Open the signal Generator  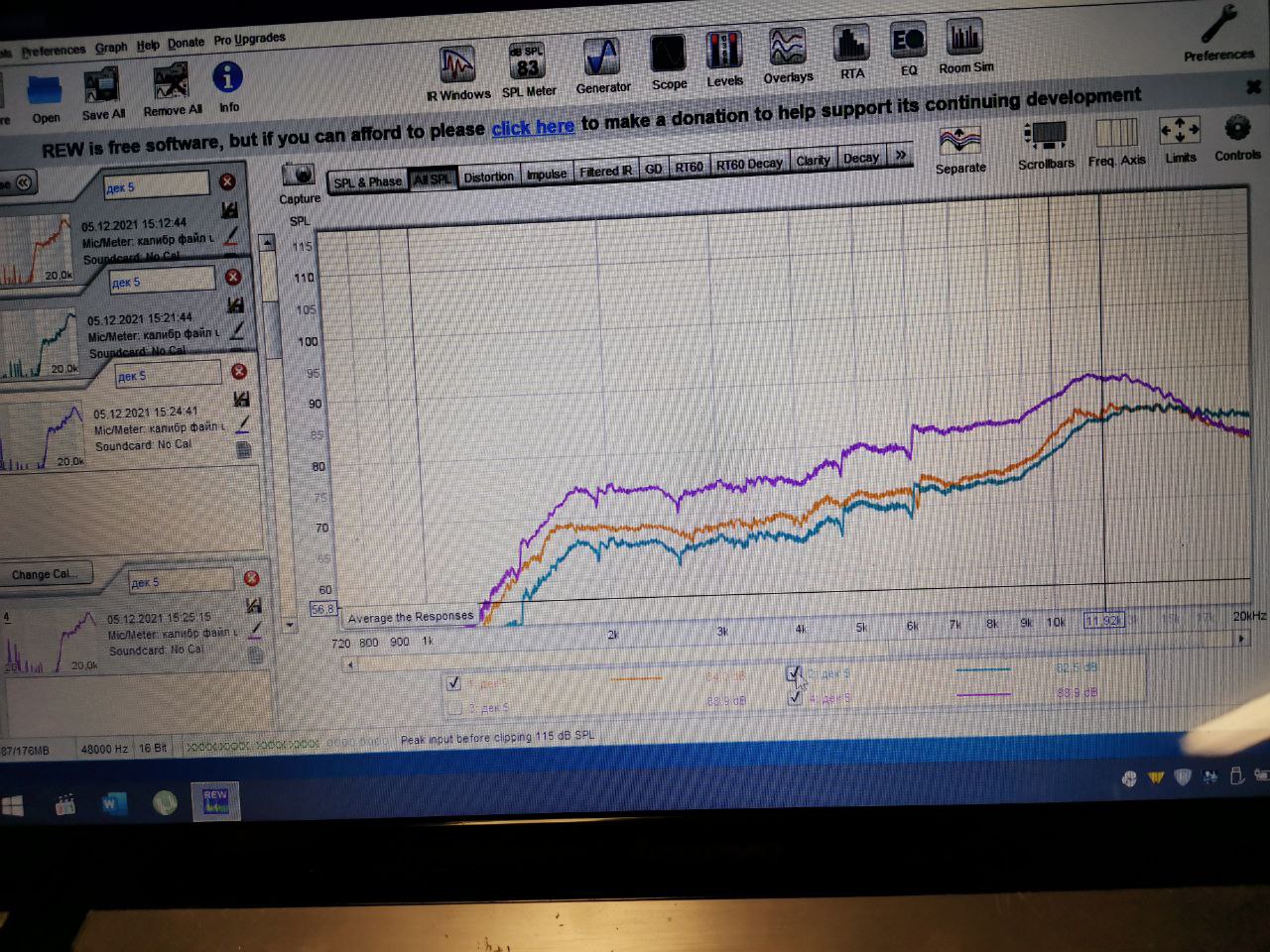tap(602, 65)
